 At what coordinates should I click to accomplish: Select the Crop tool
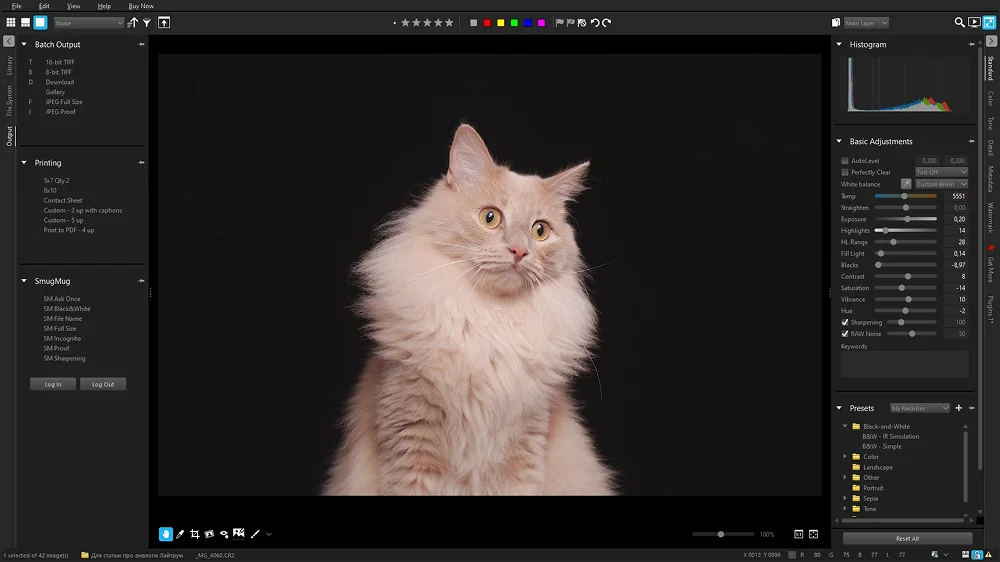pyautogui.click(x=195, y=534)
